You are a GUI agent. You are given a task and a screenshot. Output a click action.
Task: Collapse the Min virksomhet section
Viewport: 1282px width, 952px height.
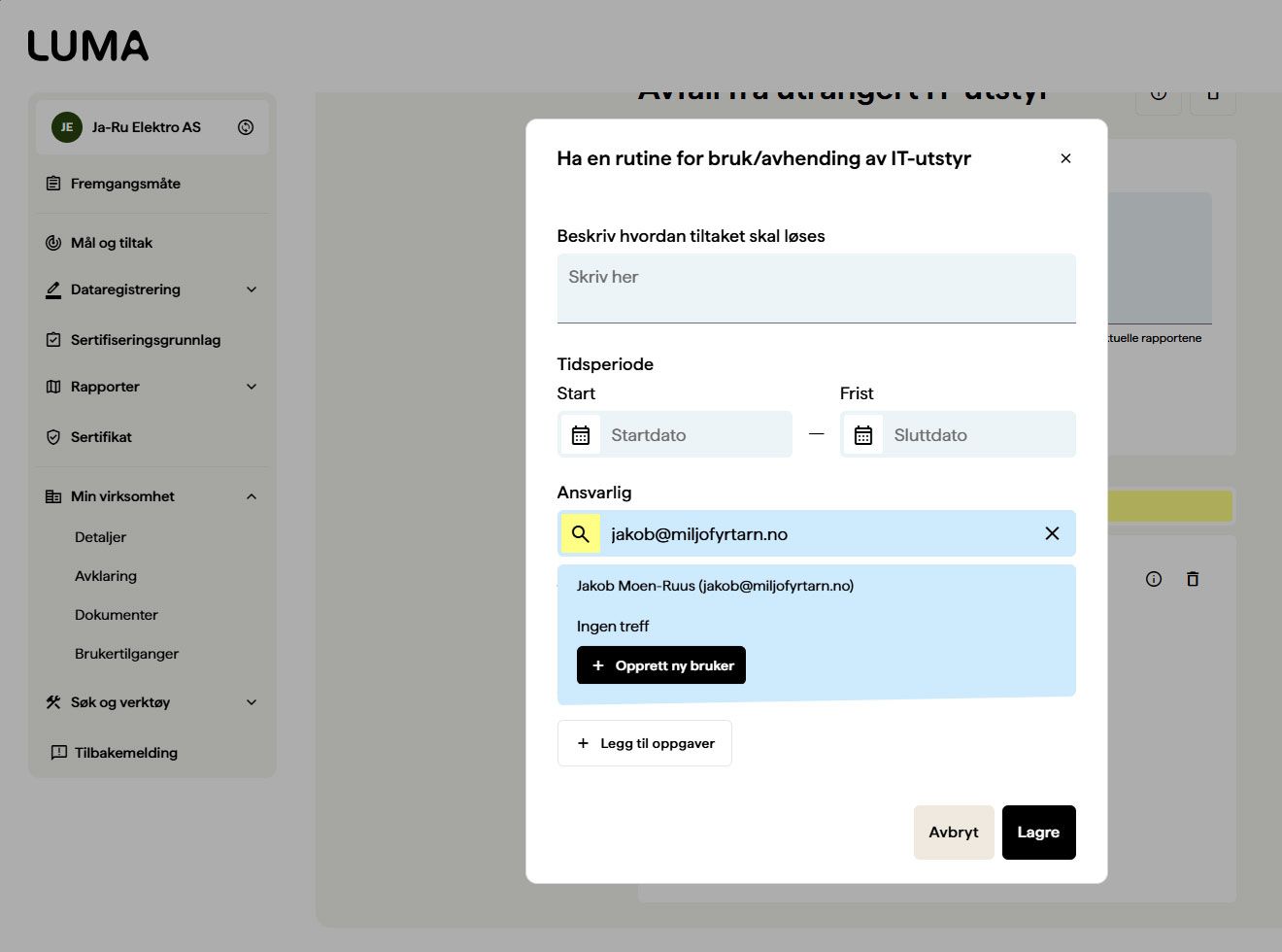click(x=252, y=496)
